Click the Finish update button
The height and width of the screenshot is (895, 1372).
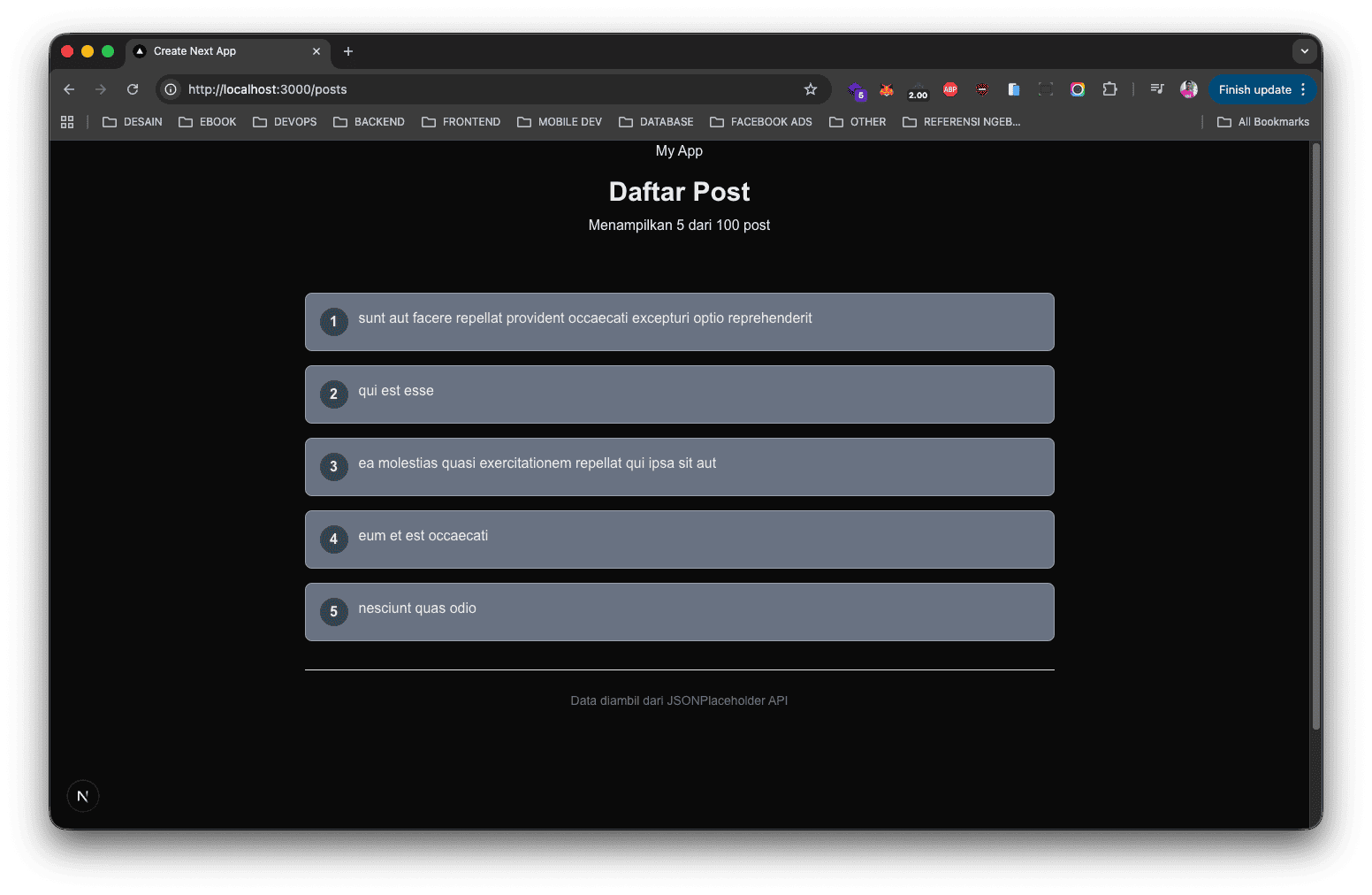1254,89
